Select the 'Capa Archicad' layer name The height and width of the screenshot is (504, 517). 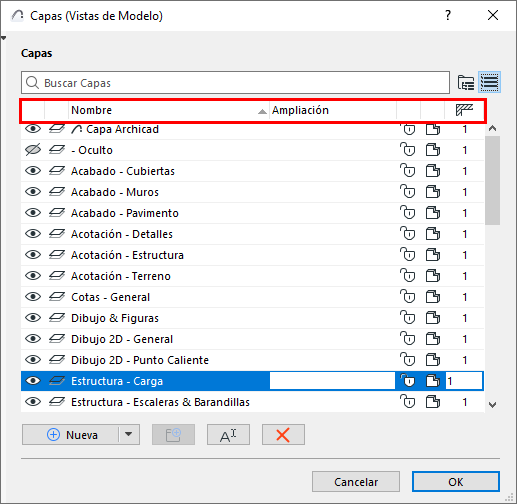click(122, 129)
